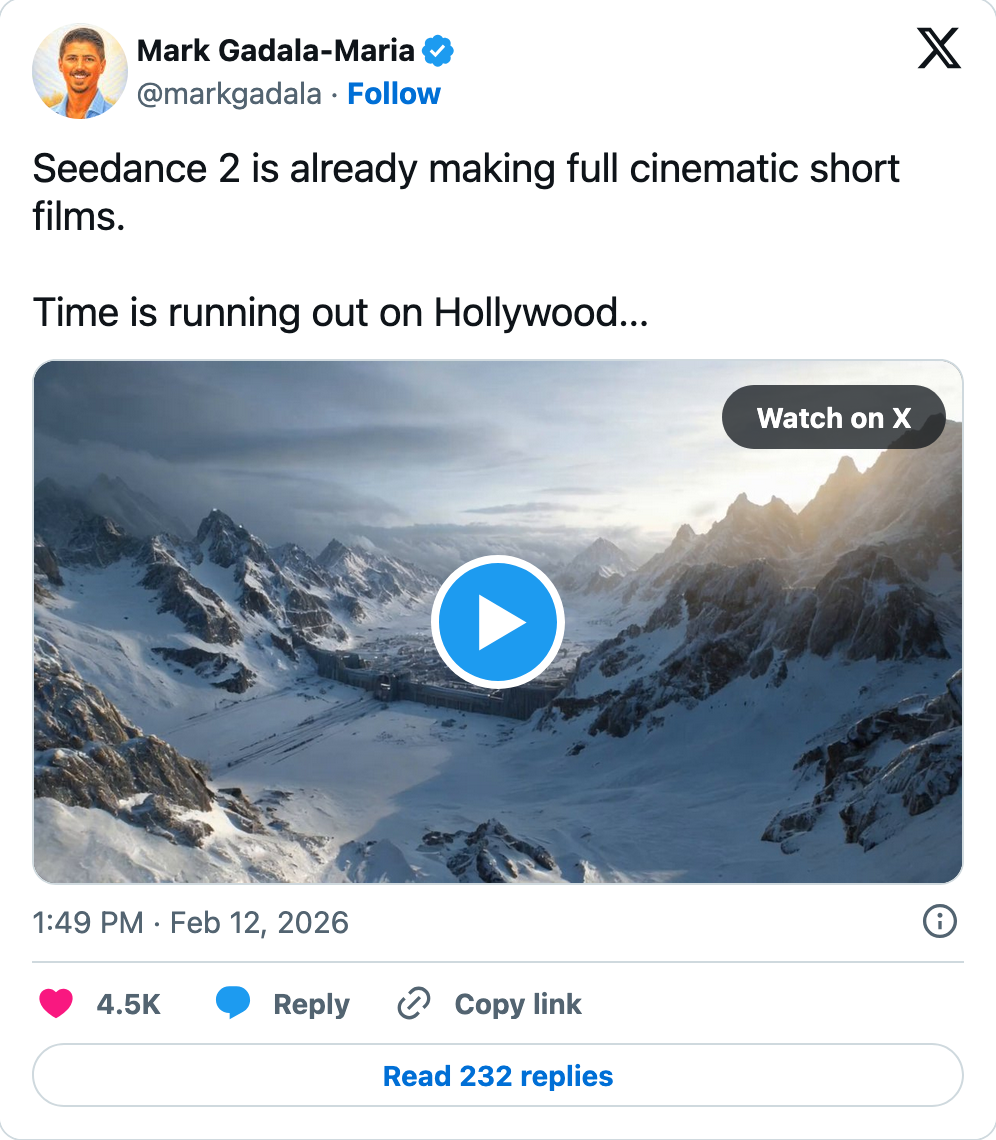This screenshot has height=1140, width=996.
Task: Open Mark Gadala-Maria's profile picture
Action: tap(78, 71)
